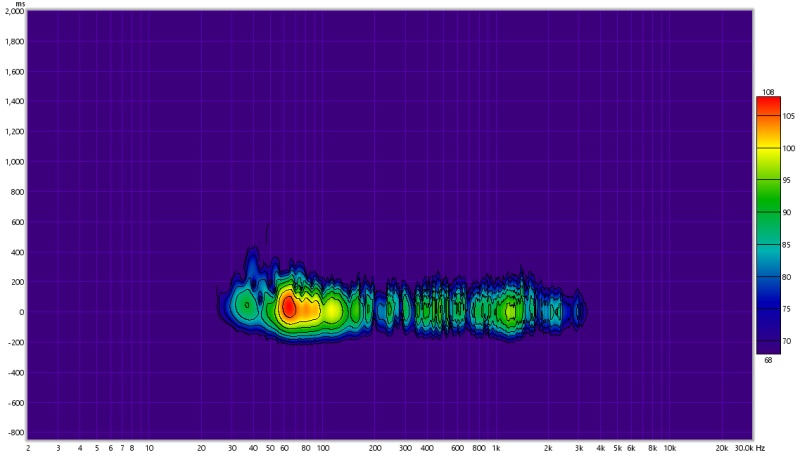Click the "90" color scale label
The height and width of the screenshot is (455, 800).
click(786, 212)
